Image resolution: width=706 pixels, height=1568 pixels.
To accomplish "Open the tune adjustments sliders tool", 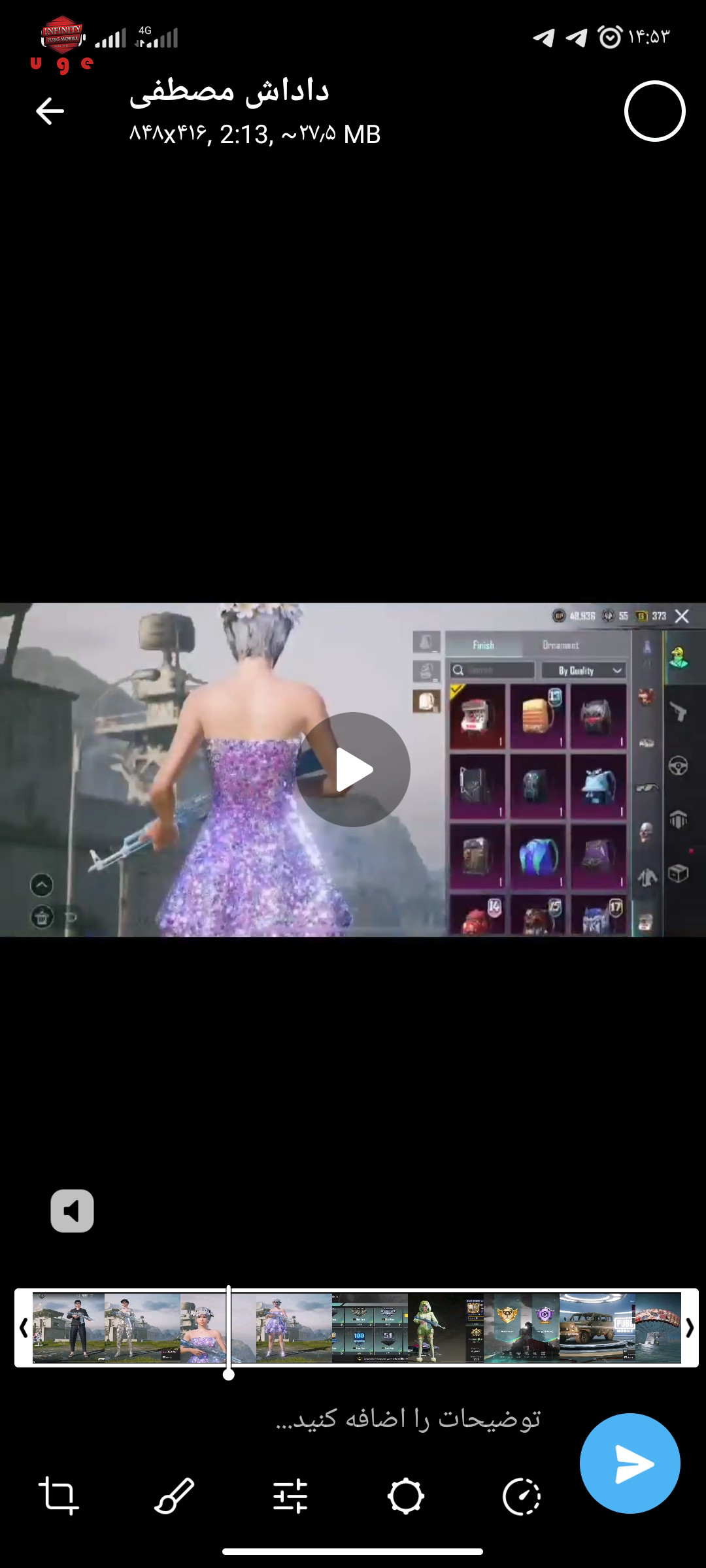I will click(290, 1496).
